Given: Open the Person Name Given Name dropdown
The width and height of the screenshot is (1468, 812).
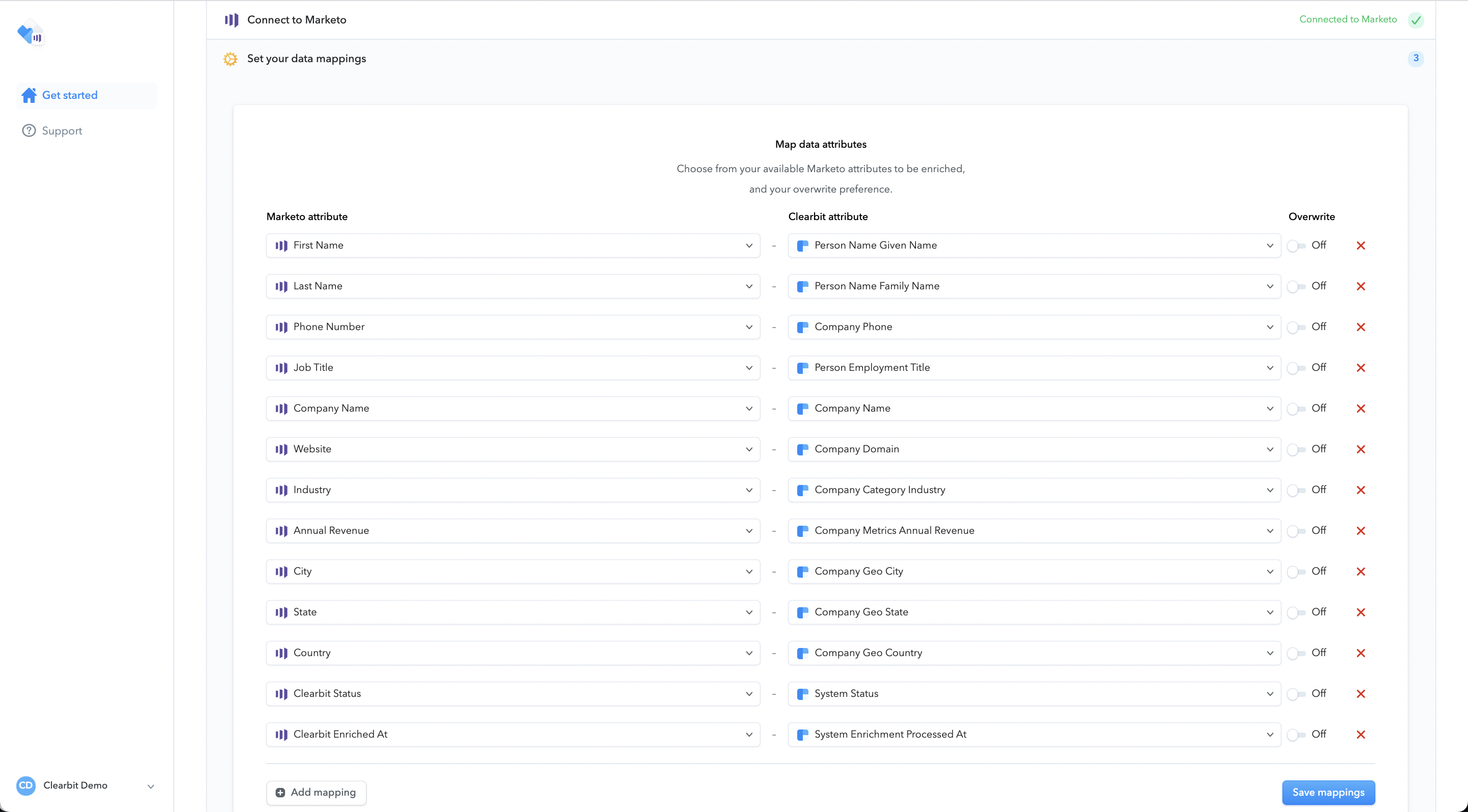Looking at the screenshot, I should [1034, 246].
